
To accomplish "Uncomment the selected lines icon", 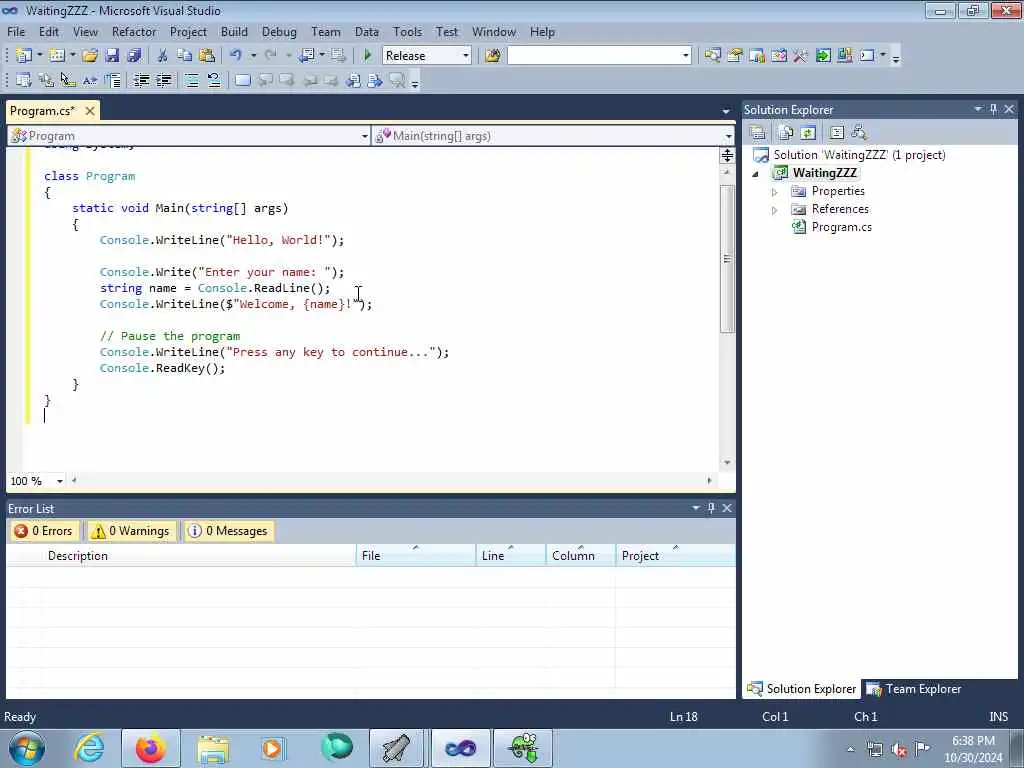I will (214, 80).
